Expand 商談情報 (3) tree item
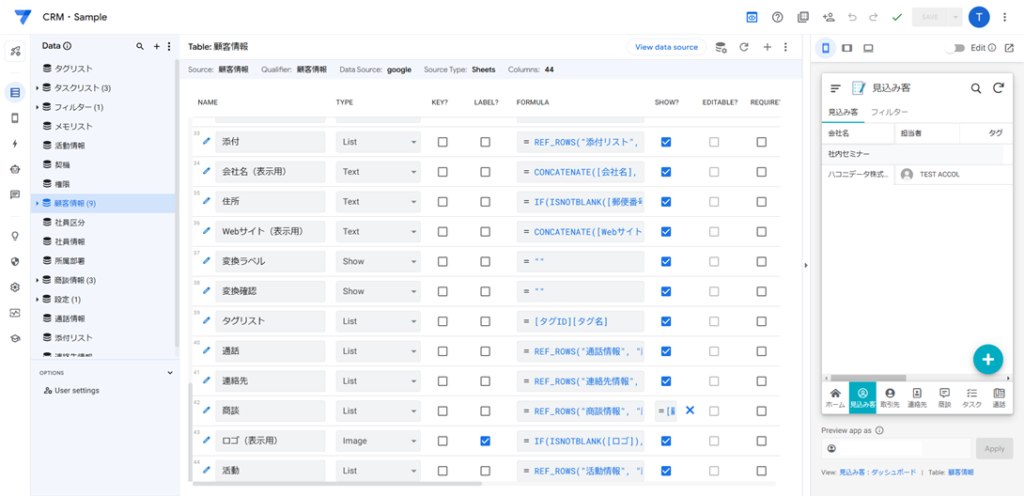Viewport: 1024px width, 496px height. click(x=37, y=281)
